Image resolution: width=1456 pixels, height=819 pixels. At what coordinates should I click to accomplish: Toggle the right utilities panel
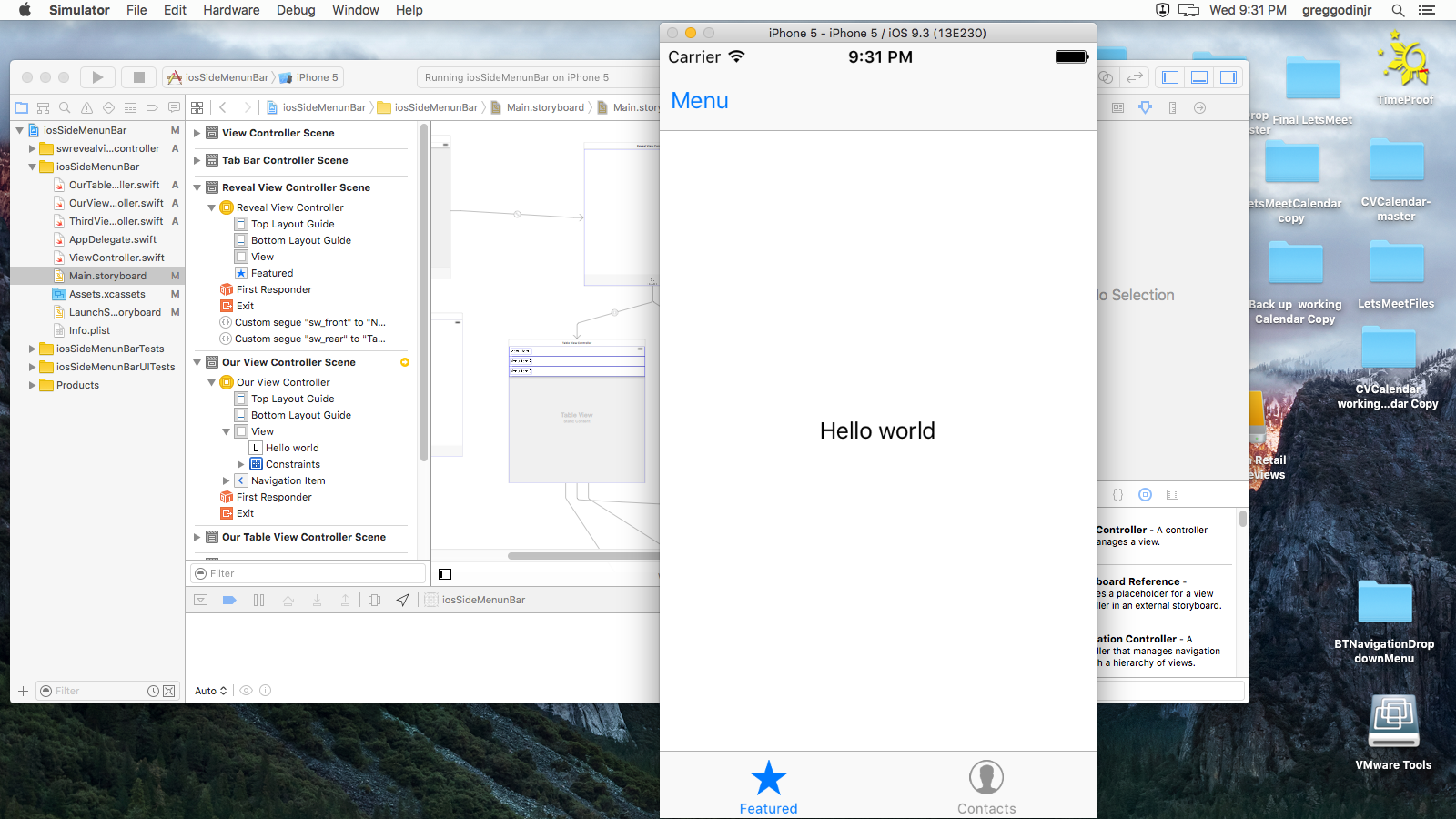[x=1229, y=77]
